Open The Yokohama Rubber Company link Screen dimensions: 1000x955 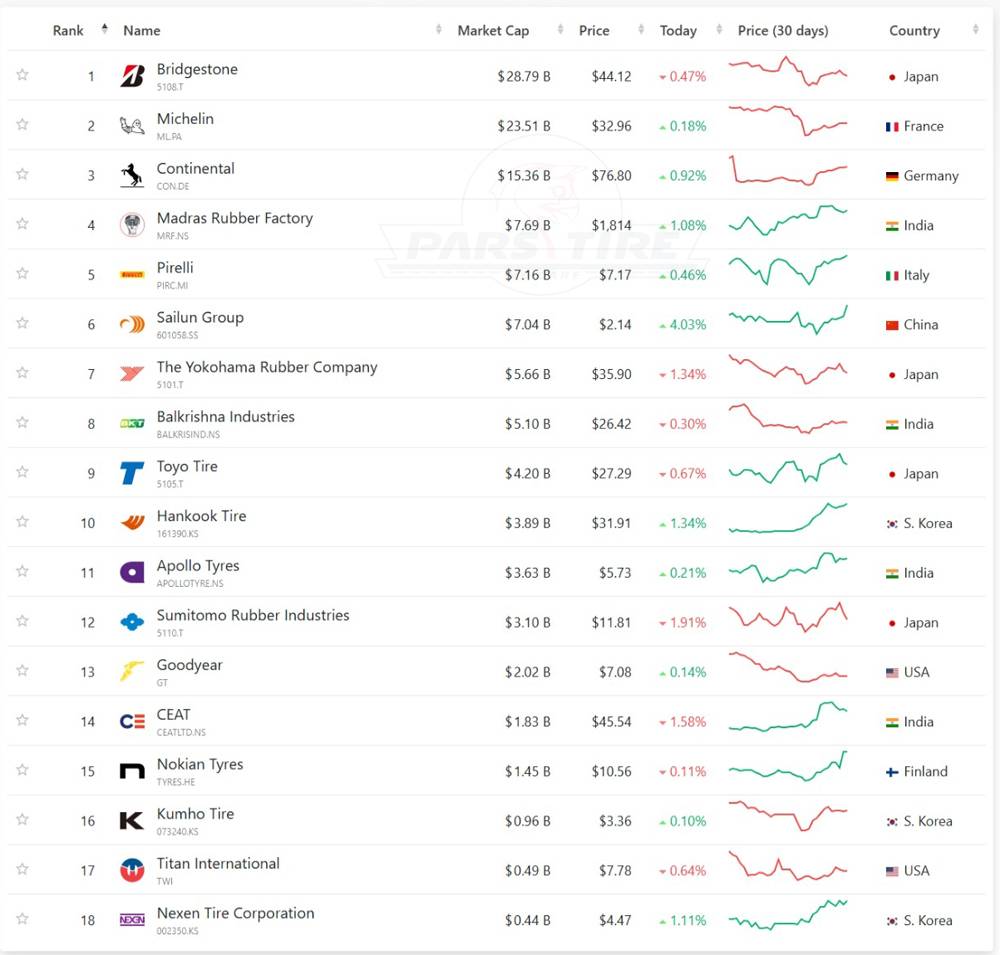267,367
